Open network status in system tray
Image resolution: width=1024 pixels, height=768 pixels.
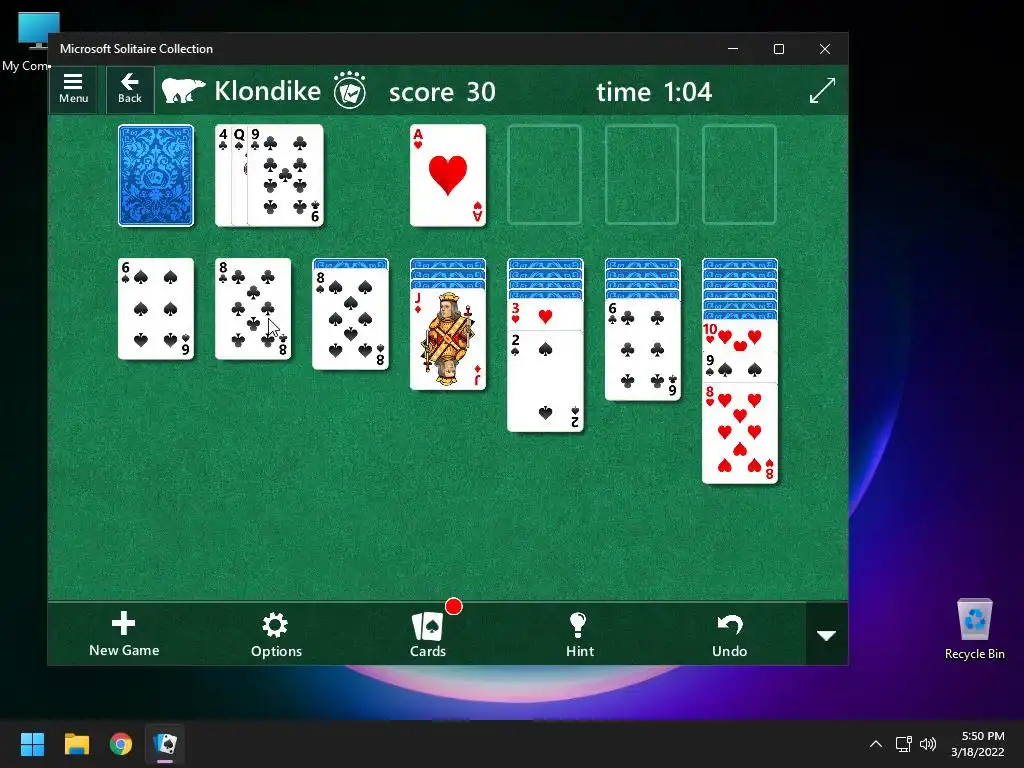[x=903, y=744]
